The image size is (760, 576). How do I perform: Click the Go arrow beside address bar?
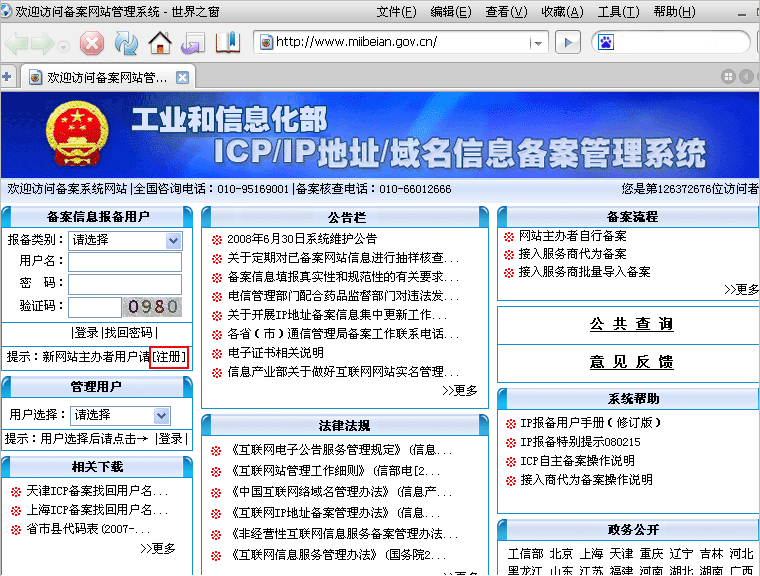click(567, 43)
